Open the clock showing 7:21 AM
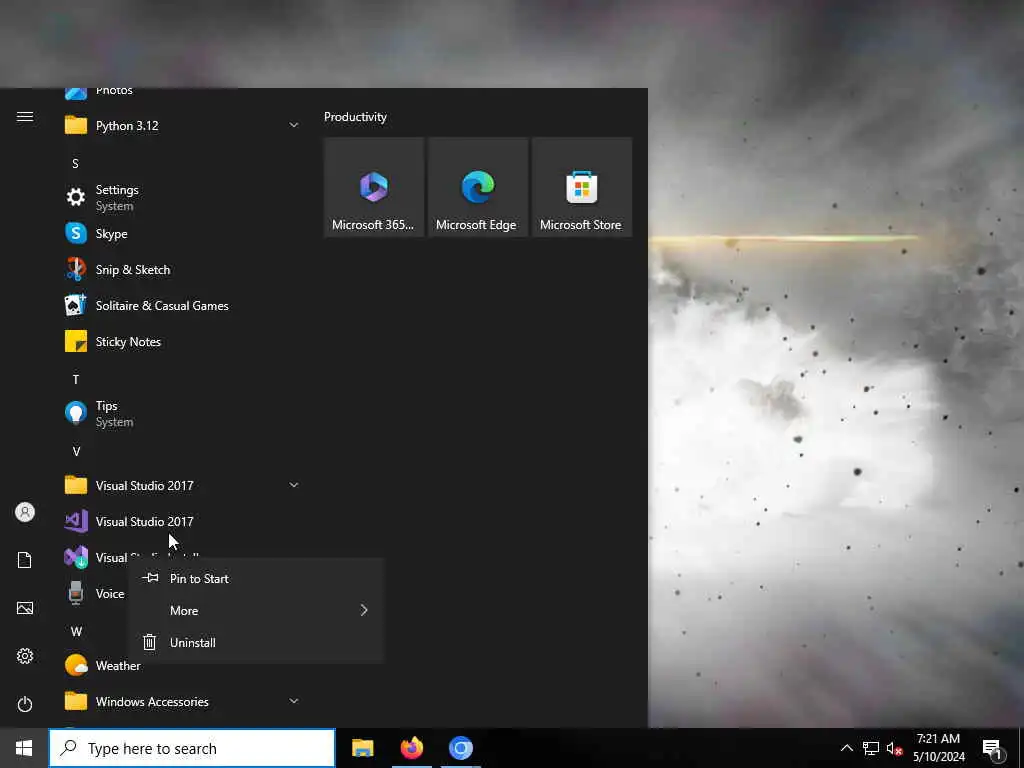The width and height of the screenshot is (1024, 768). pos(938,748)
